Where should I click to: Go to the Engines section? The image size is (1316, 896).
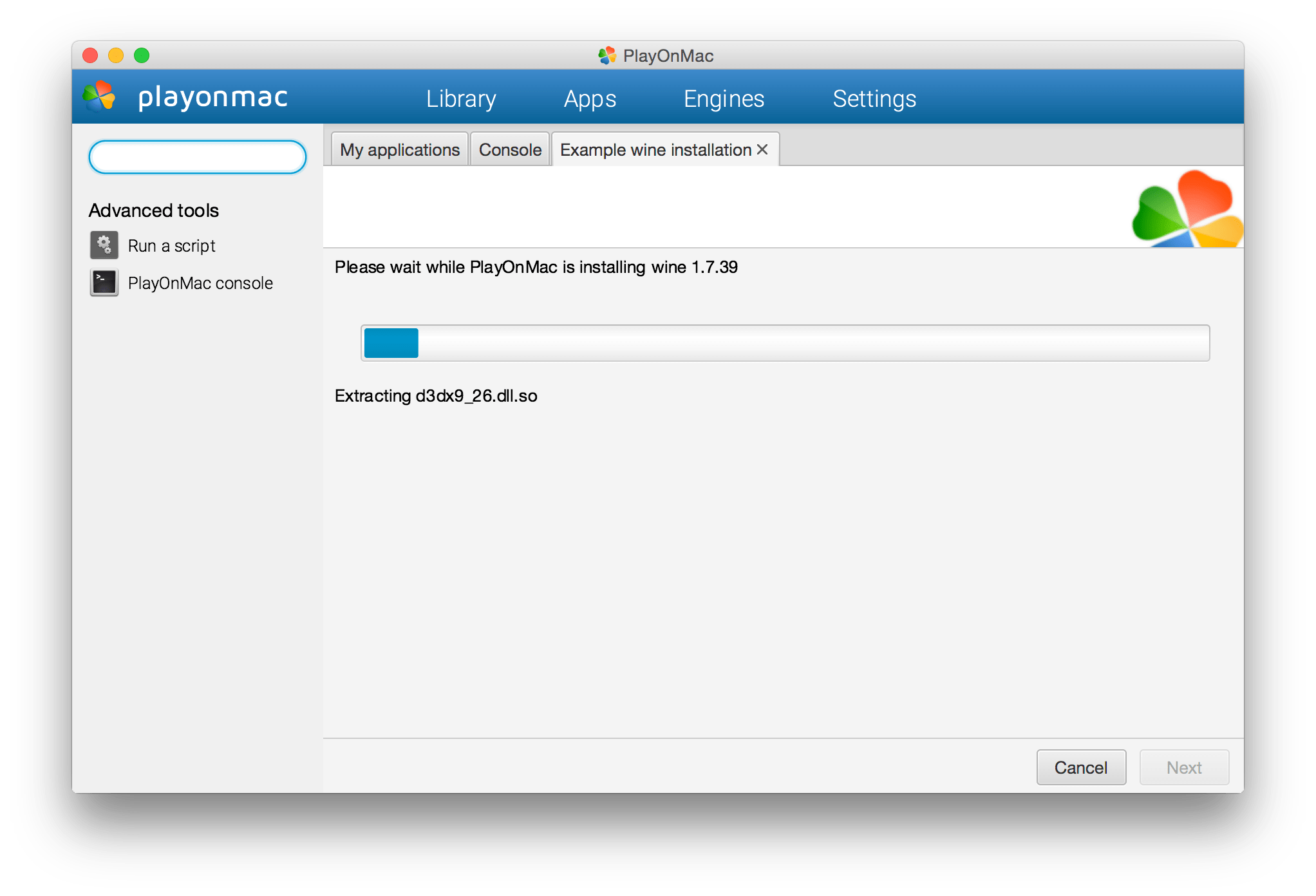pyautogui.click(x=724, y=98)
